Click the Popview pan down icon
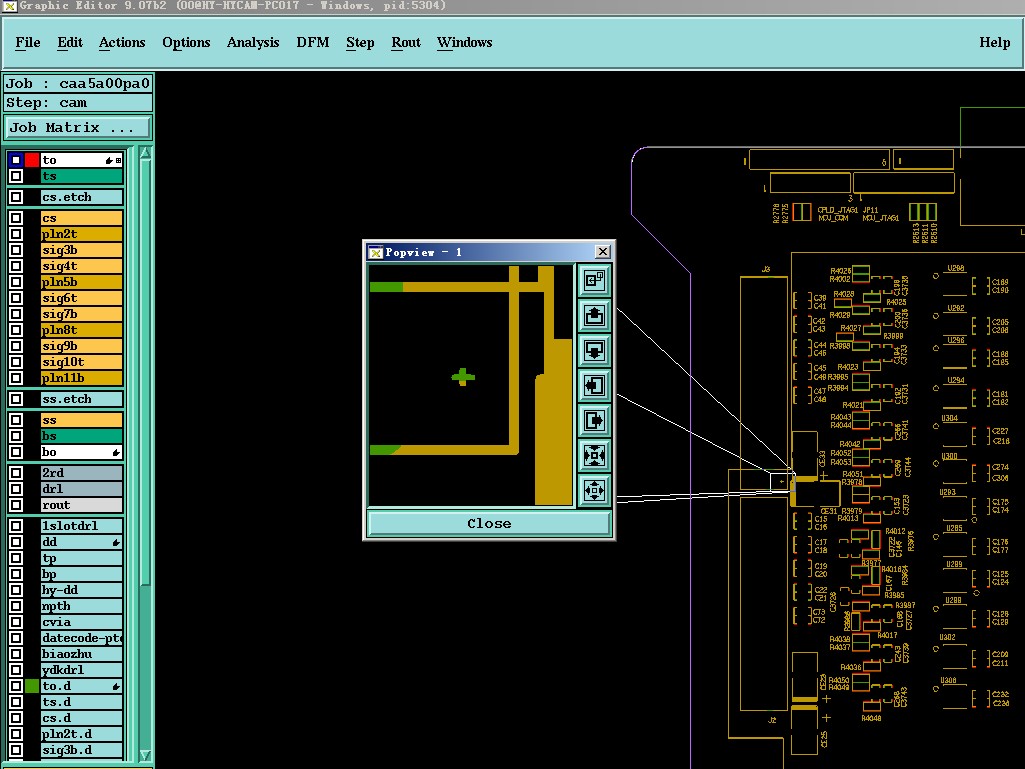The height and width of the screenshot is (769, 1025). [594, 351]
